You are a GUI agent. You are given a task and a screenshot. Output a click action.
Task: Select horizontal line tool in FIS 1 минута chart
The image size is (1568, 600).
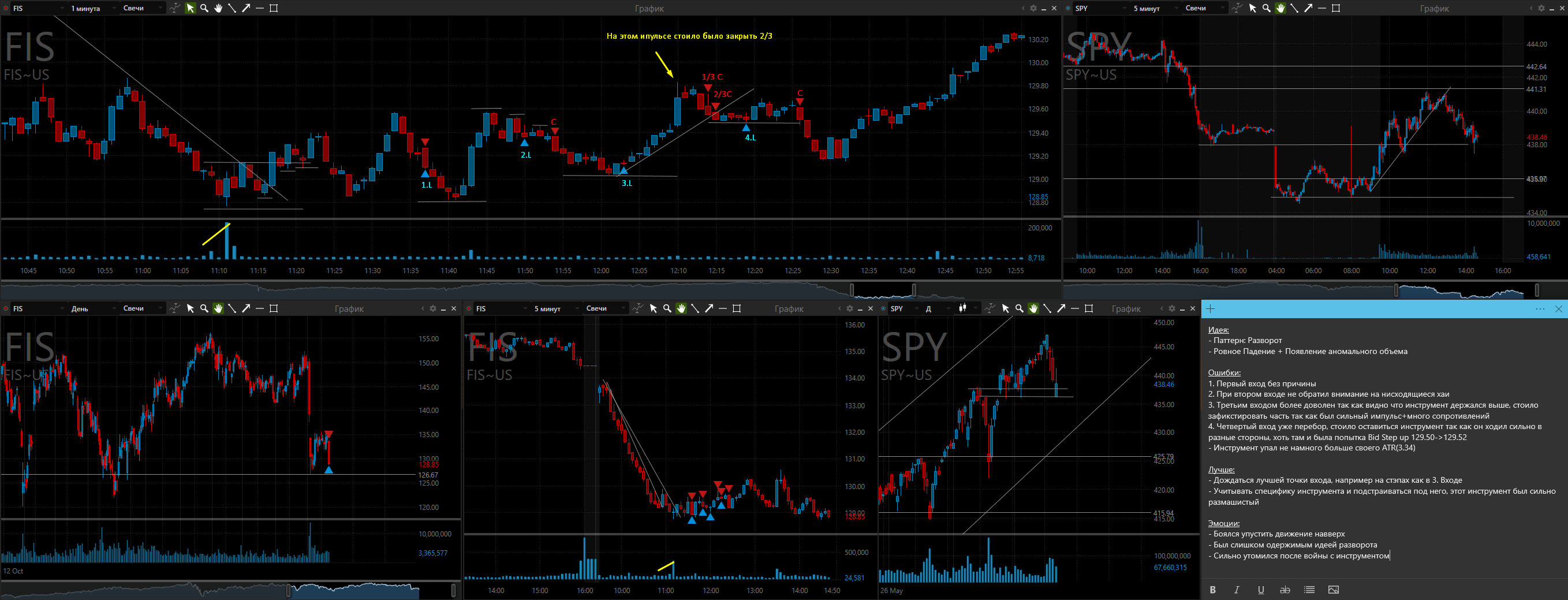click(x=260, y=8)
